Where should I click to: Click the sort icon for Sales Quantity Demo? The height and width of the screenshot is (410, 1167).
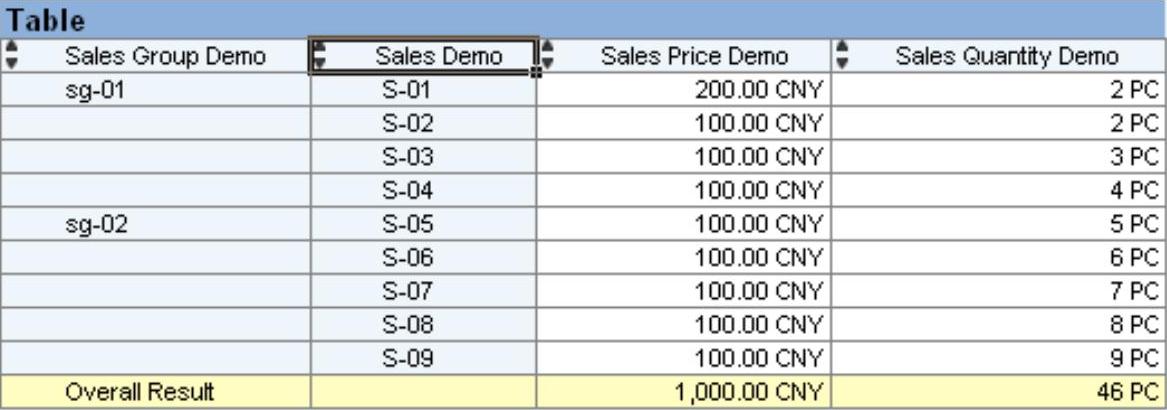(842, 56)
